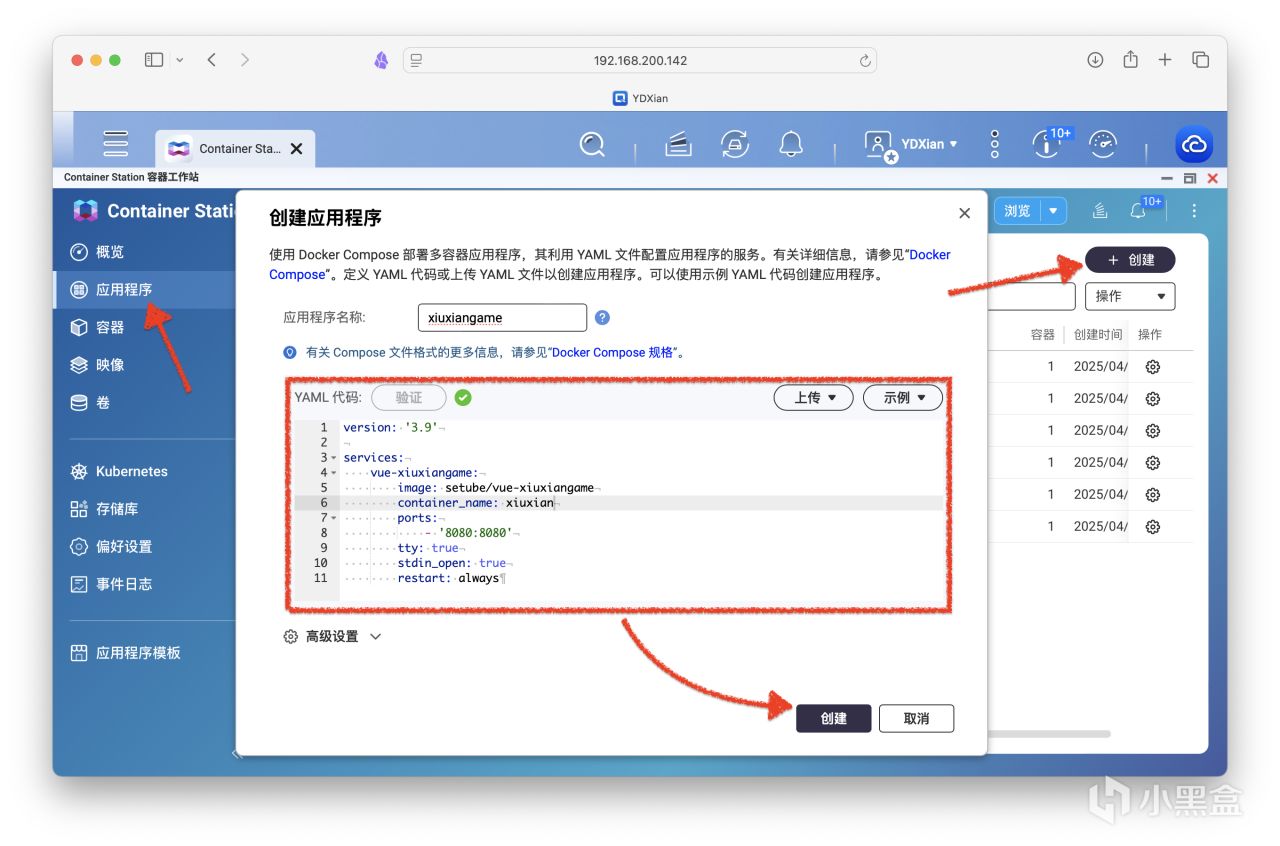Open the settings gear in the sixth table row
This screenshot has height=846, width=1280.
1152,526
